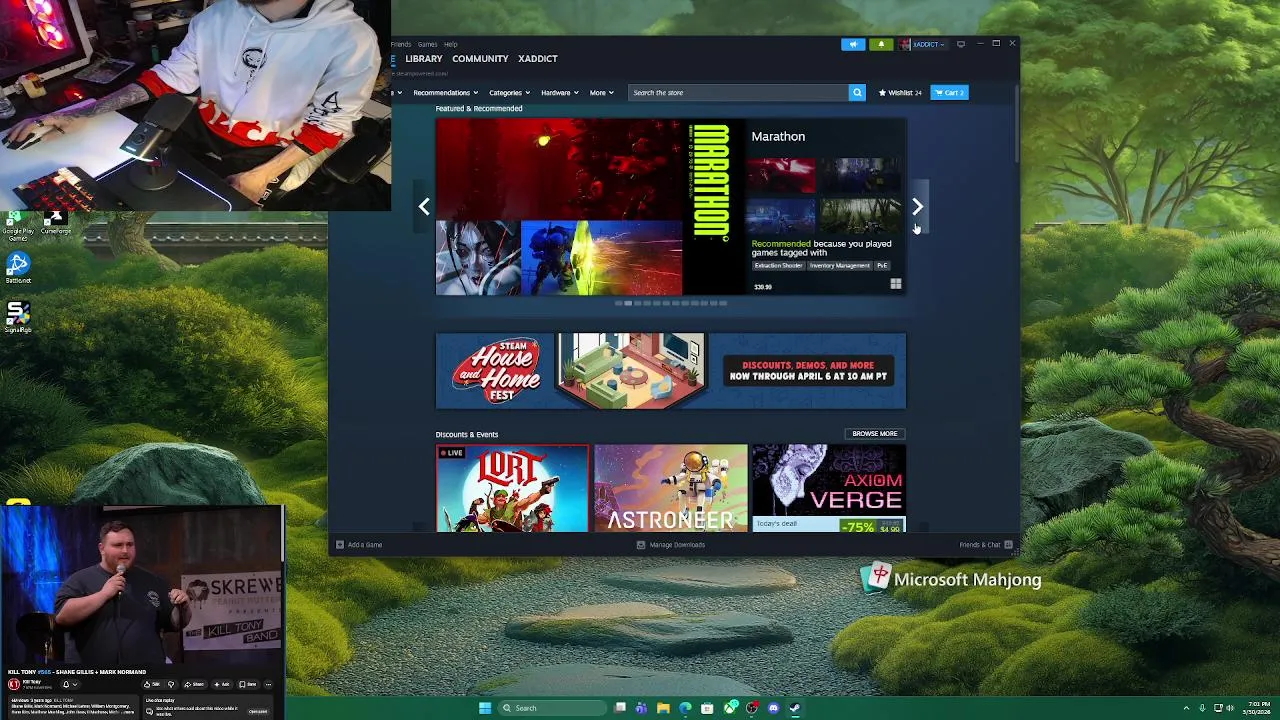Click the Kill Tony channel avatar

[x=14, y=684]
